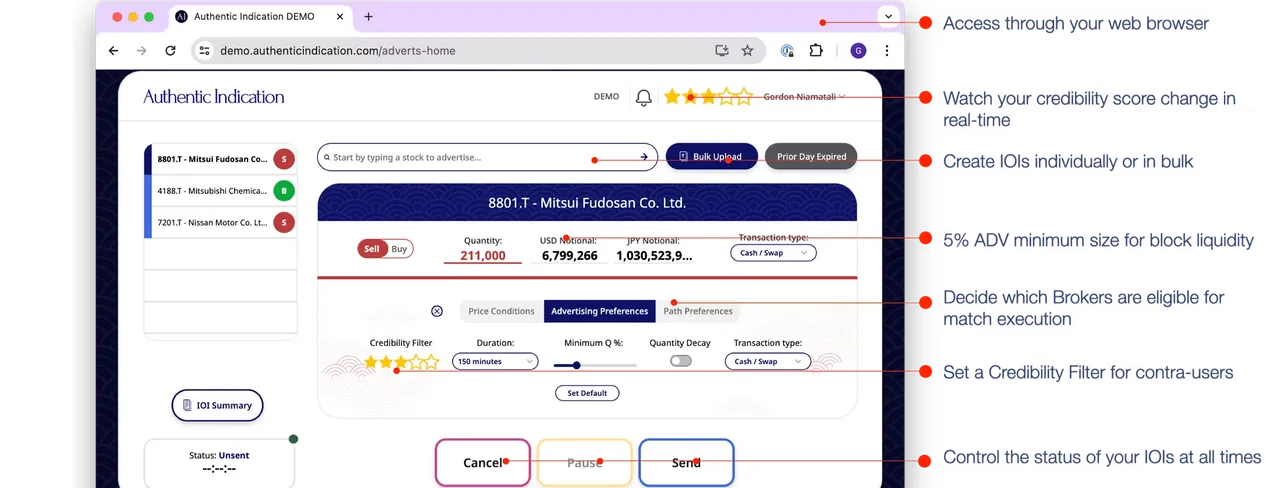The image size is (1280, 488).
Task: Click the notification bell icon
Action: 644,97
